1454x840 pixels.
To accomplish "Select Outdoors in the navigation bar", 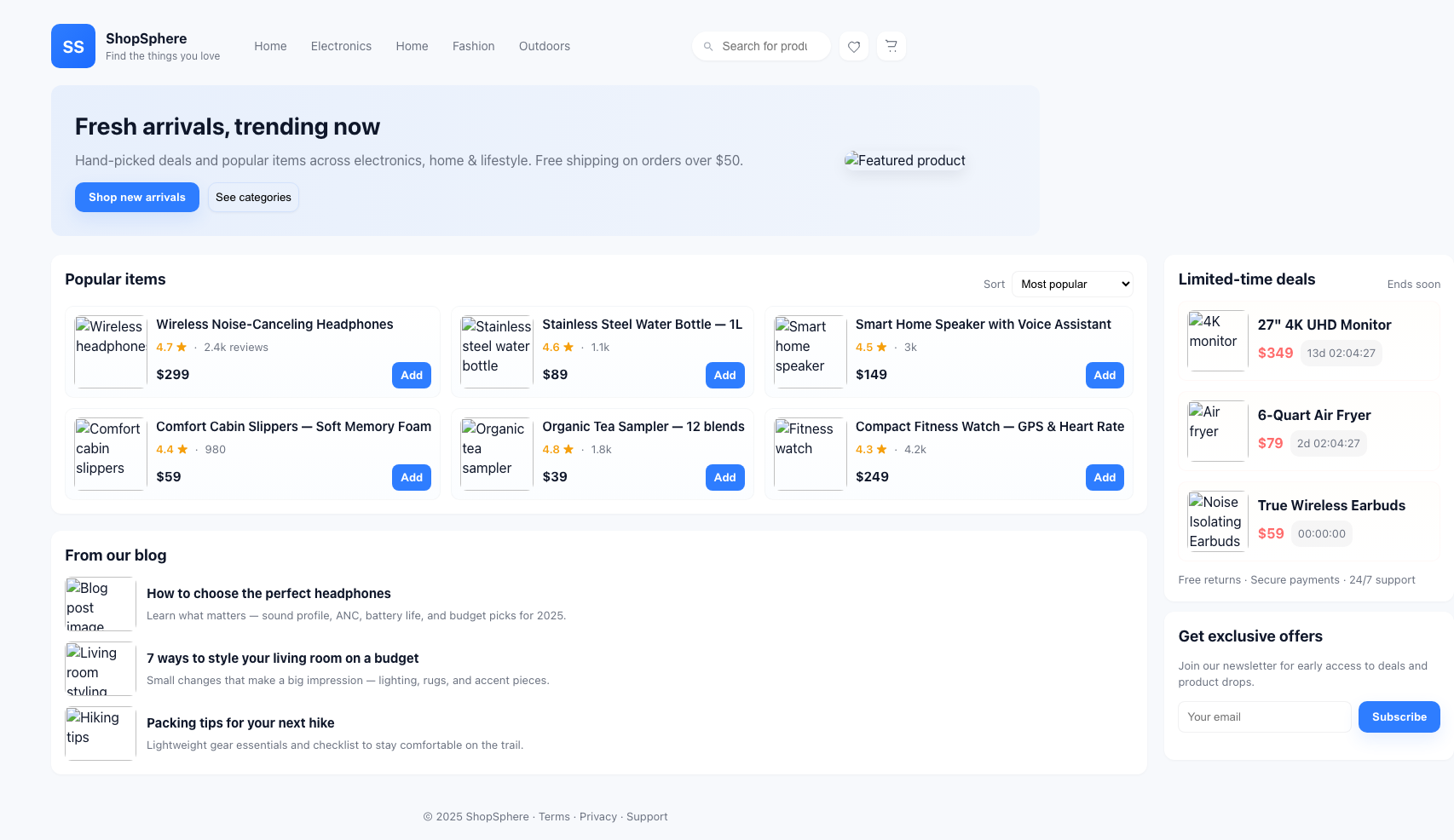I will coord(544,46).
